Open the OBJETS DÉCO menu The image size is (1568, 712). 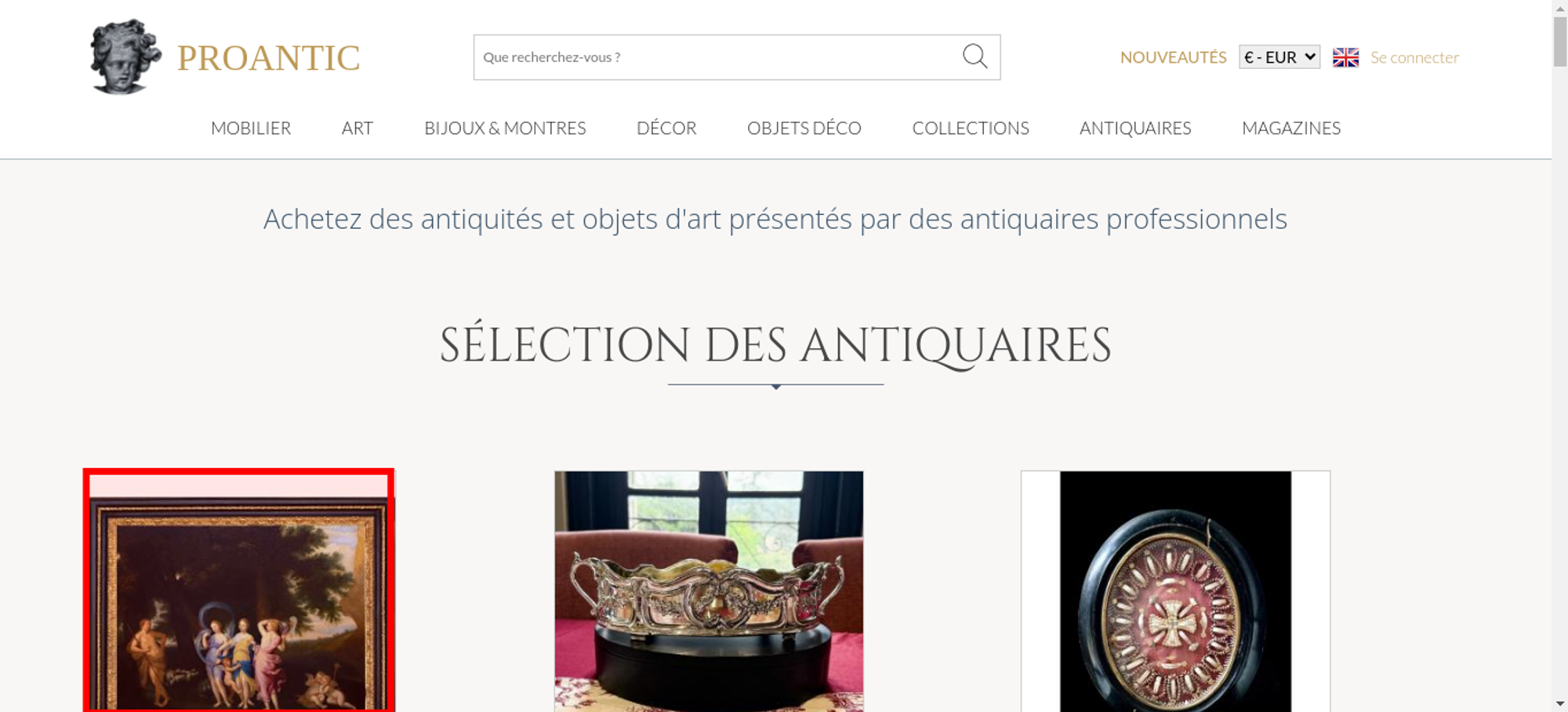pyautogui.click(x=804, y=128)
